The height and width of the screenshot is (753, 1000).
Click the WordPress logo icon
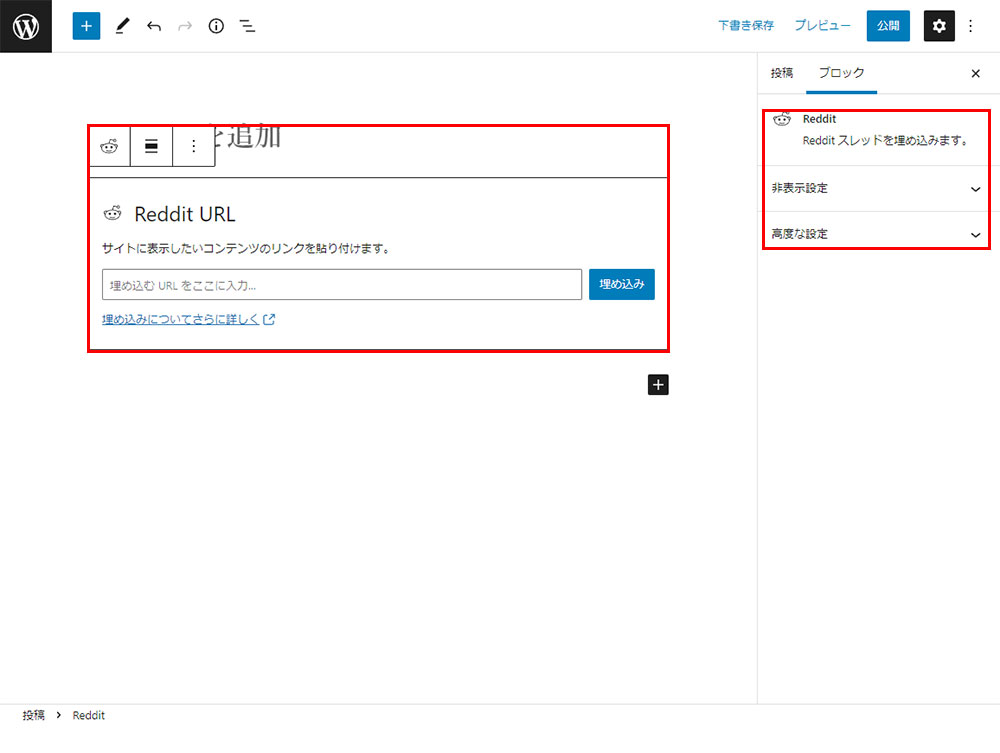tap(26, 26)
